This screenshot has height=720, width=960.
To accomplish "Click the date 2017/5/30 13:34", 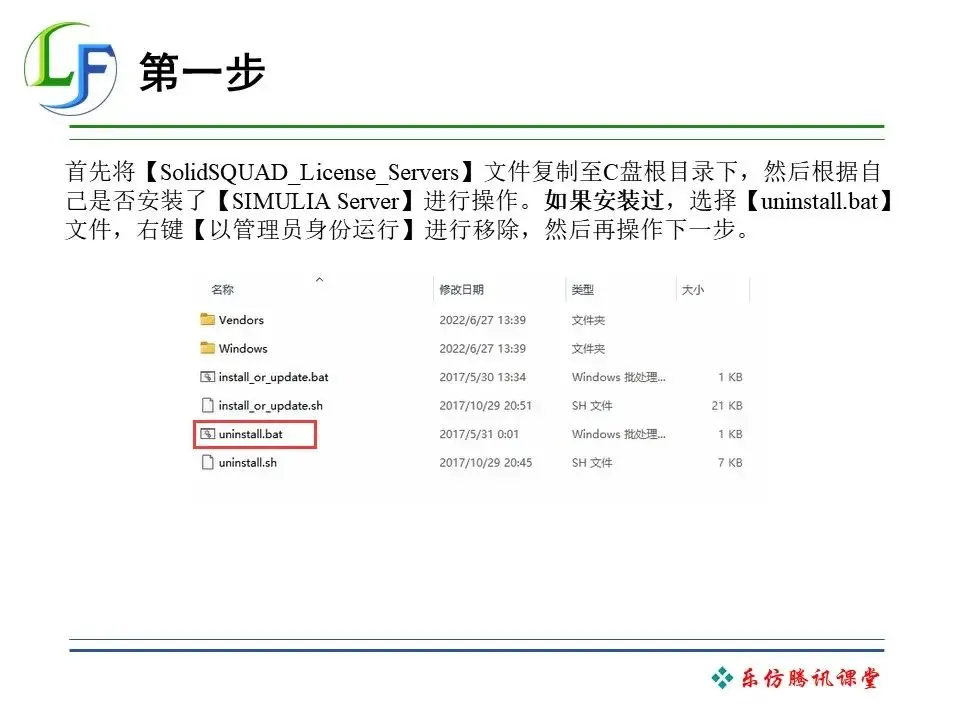I will pos(482,377).
